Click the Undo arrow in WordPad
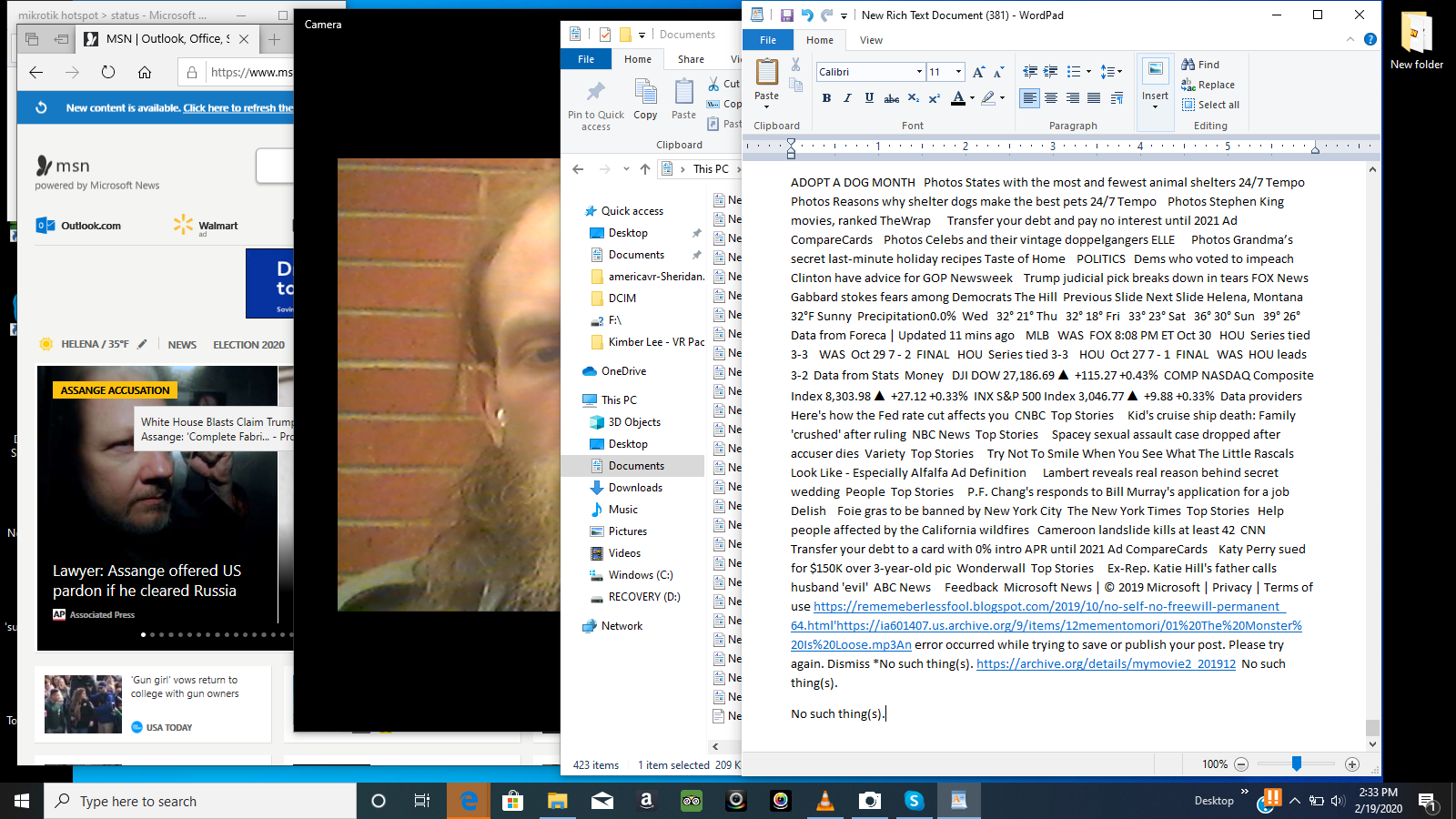1456x819 pixels. coord(807,15)
